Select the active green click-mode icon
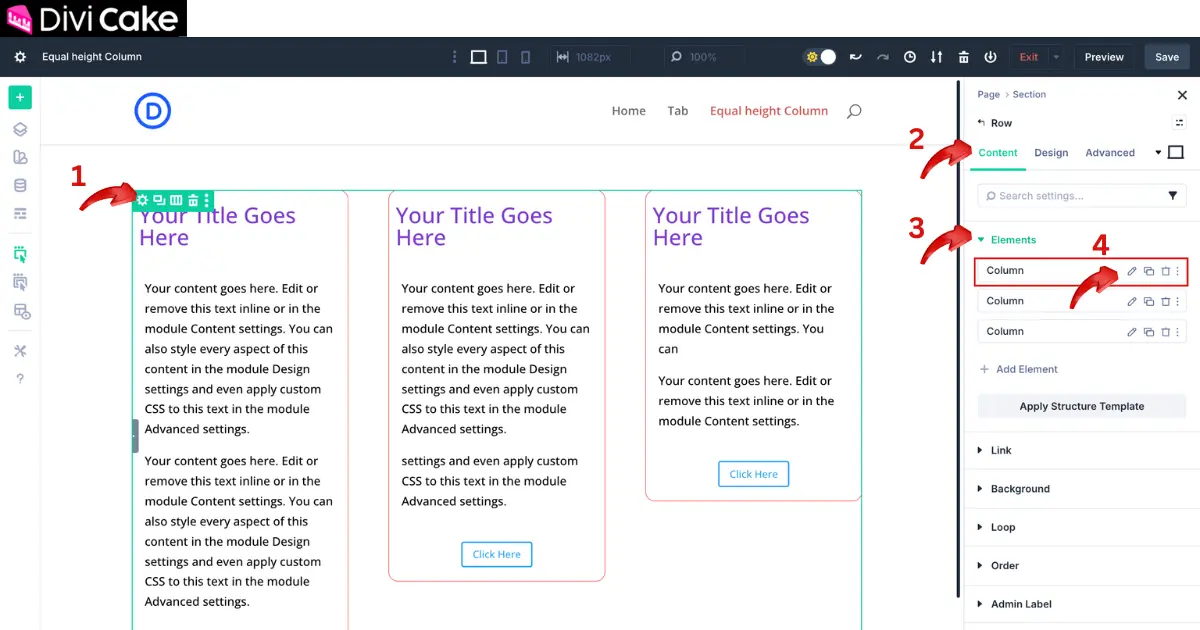 click(20, 254)
